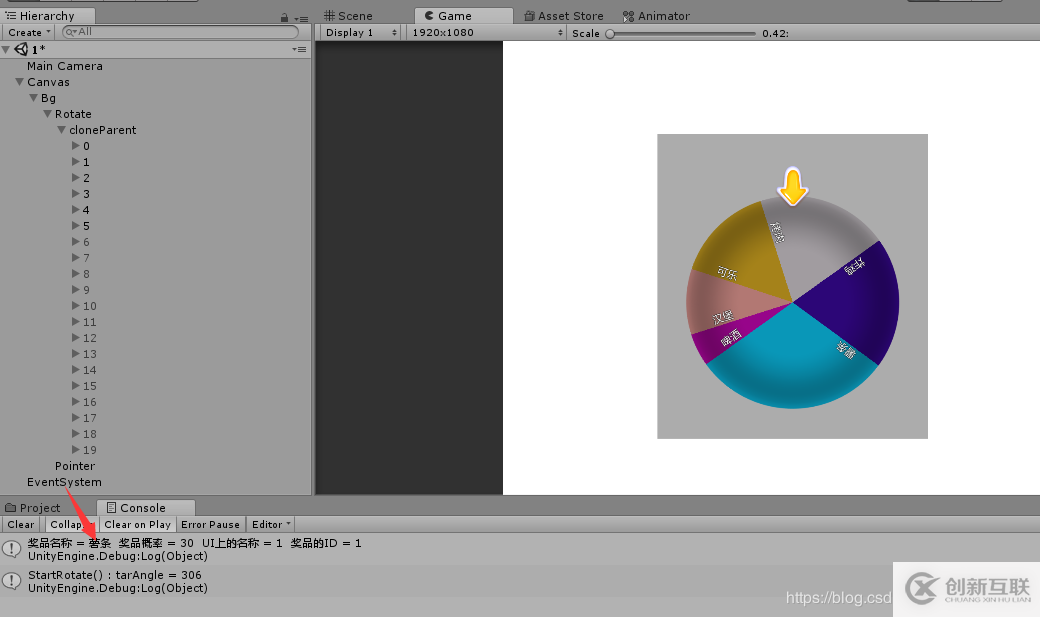The image size is (1040, 617).
Task: Collapse the Bg object
Action: (x=33, y=98)
